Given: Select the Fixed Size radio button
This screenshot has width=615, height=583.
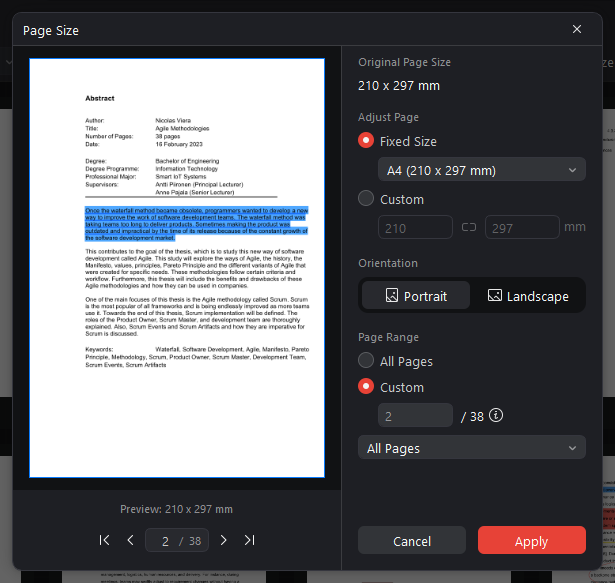Looking at the screenshot, I should 366,141.
